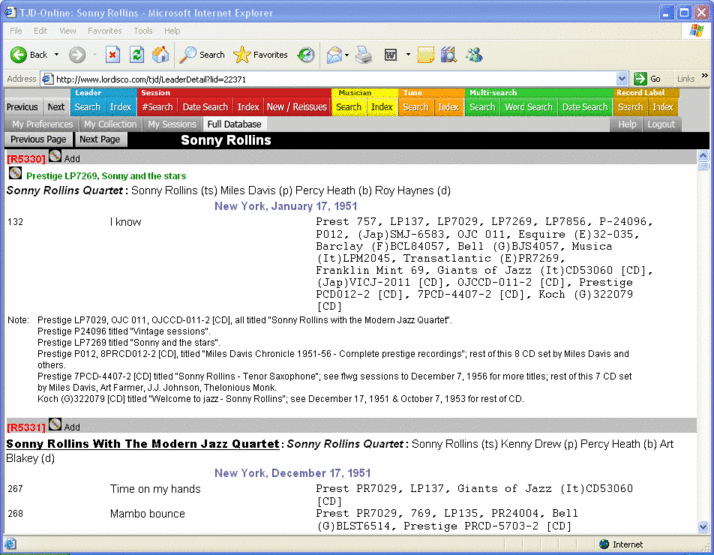Open the Mail button dropdown arrow

click(347, 55)
